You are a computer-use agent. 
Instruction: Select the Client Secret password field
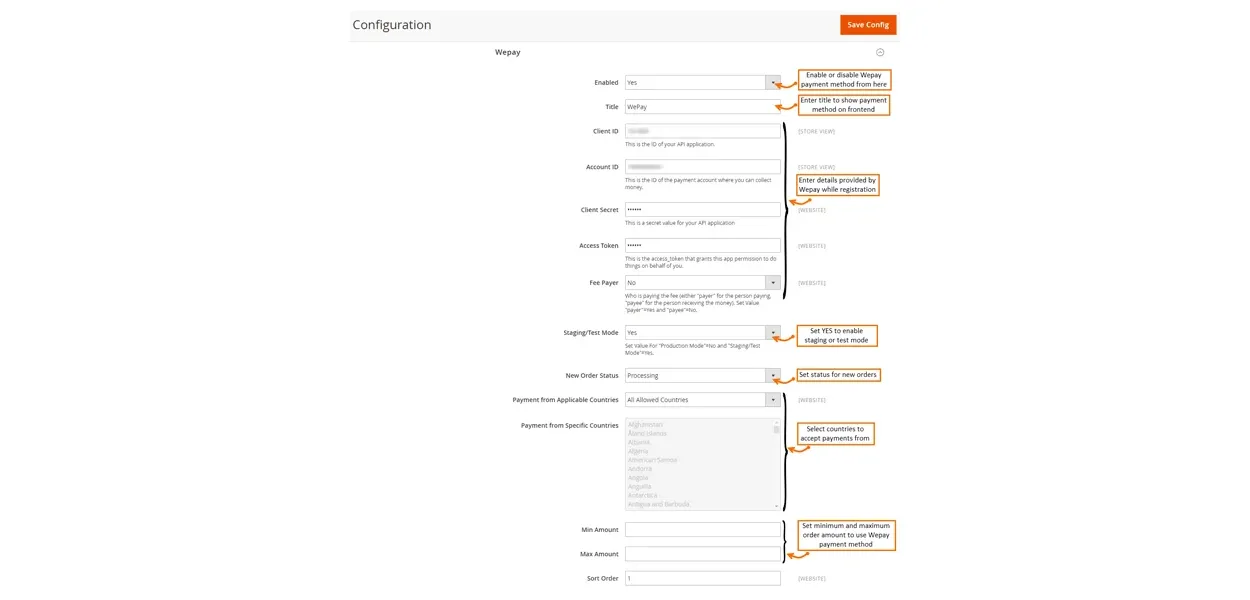pyautogui.click(x=702, y=210)
